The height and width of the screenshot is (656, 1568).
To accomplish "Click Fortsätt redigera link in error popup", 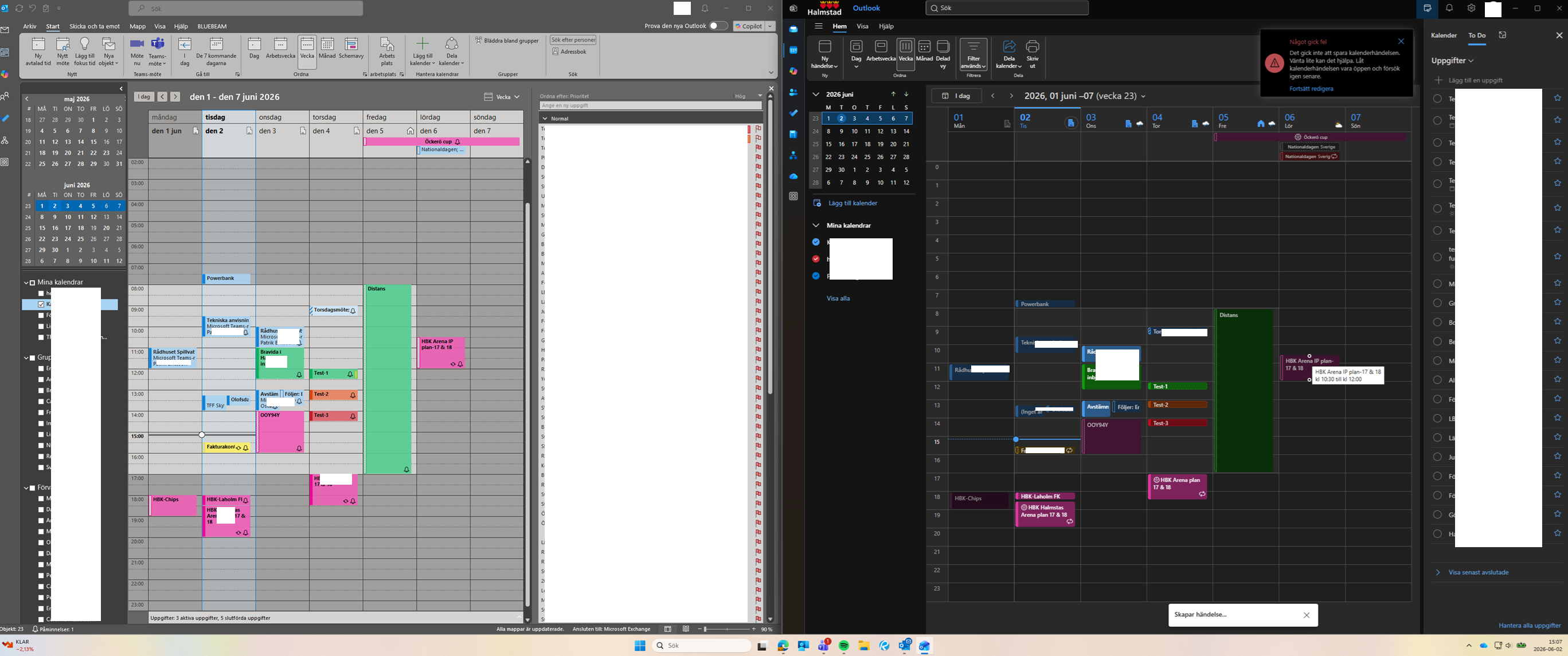I will (1311, 89).
